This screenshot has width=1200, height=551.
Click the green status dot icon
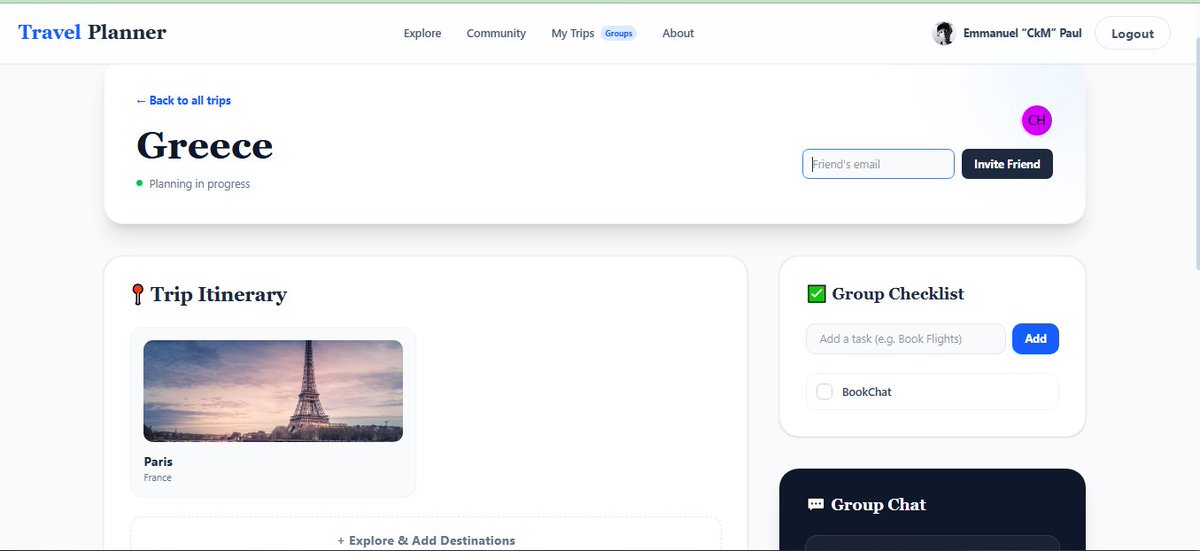(x=139, y=183)
